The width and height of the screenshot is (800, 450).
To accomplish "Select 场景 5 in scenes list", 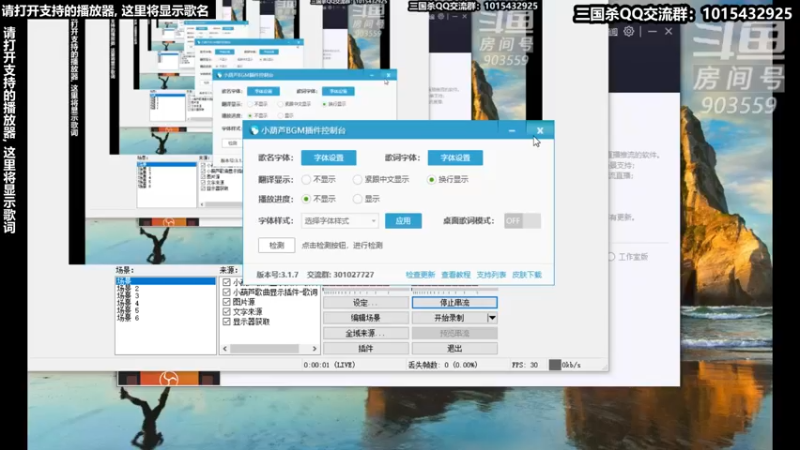I will (x=128, y=310).
